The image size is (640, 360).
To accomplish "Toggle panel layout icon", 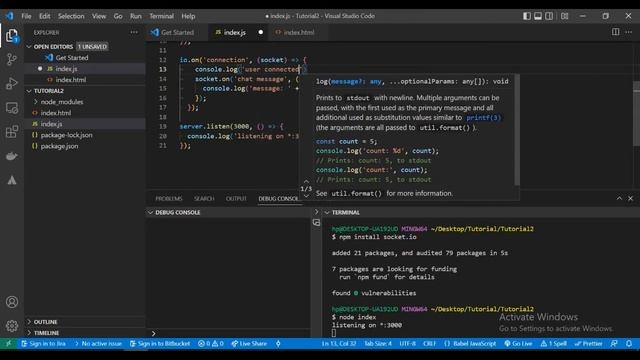I will coord(538,16).
